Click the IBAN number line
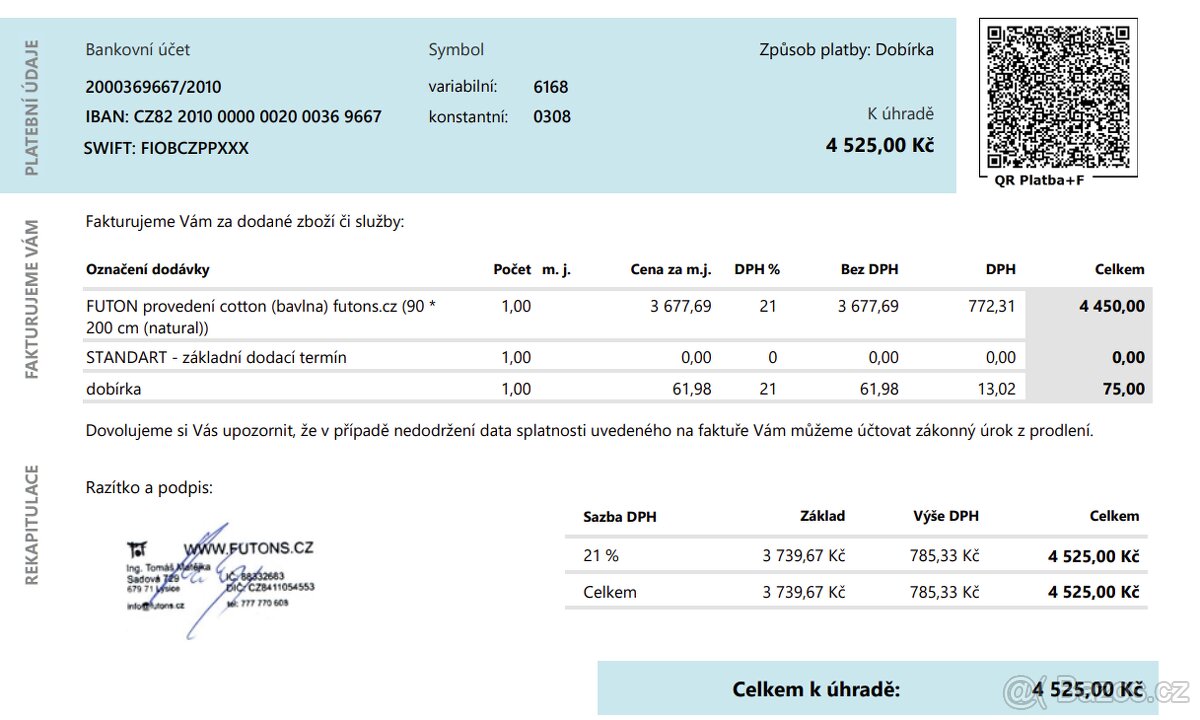The height and width of the screenshot is (720, 1200). coord(233,117)
